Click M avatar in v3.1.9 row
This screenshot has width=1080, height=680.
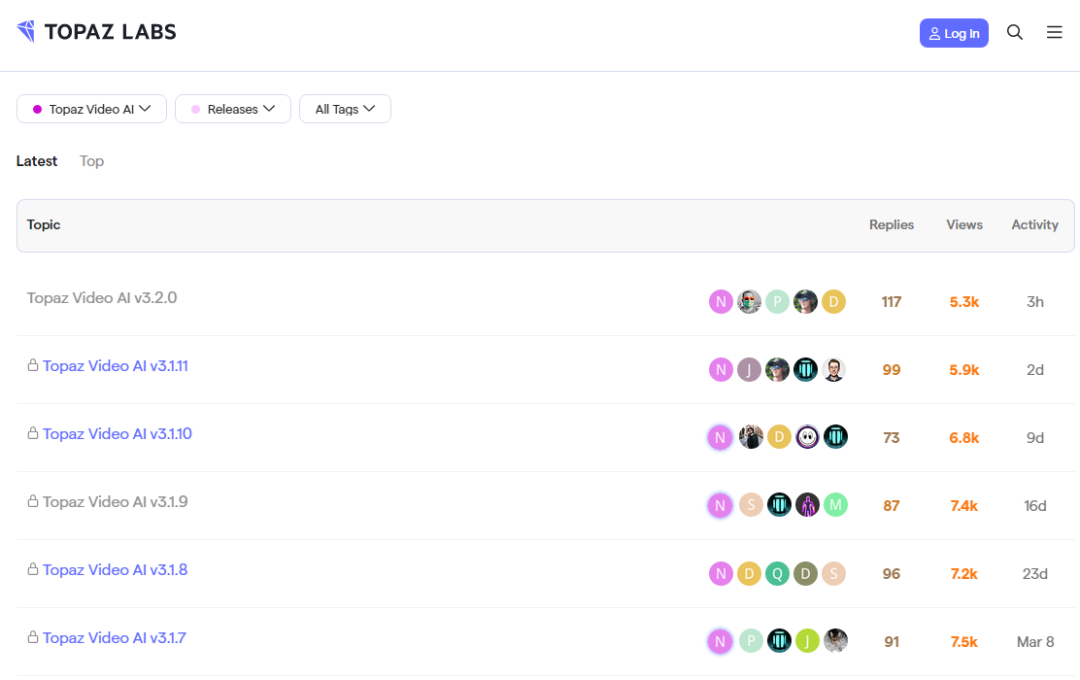[835, 505]
